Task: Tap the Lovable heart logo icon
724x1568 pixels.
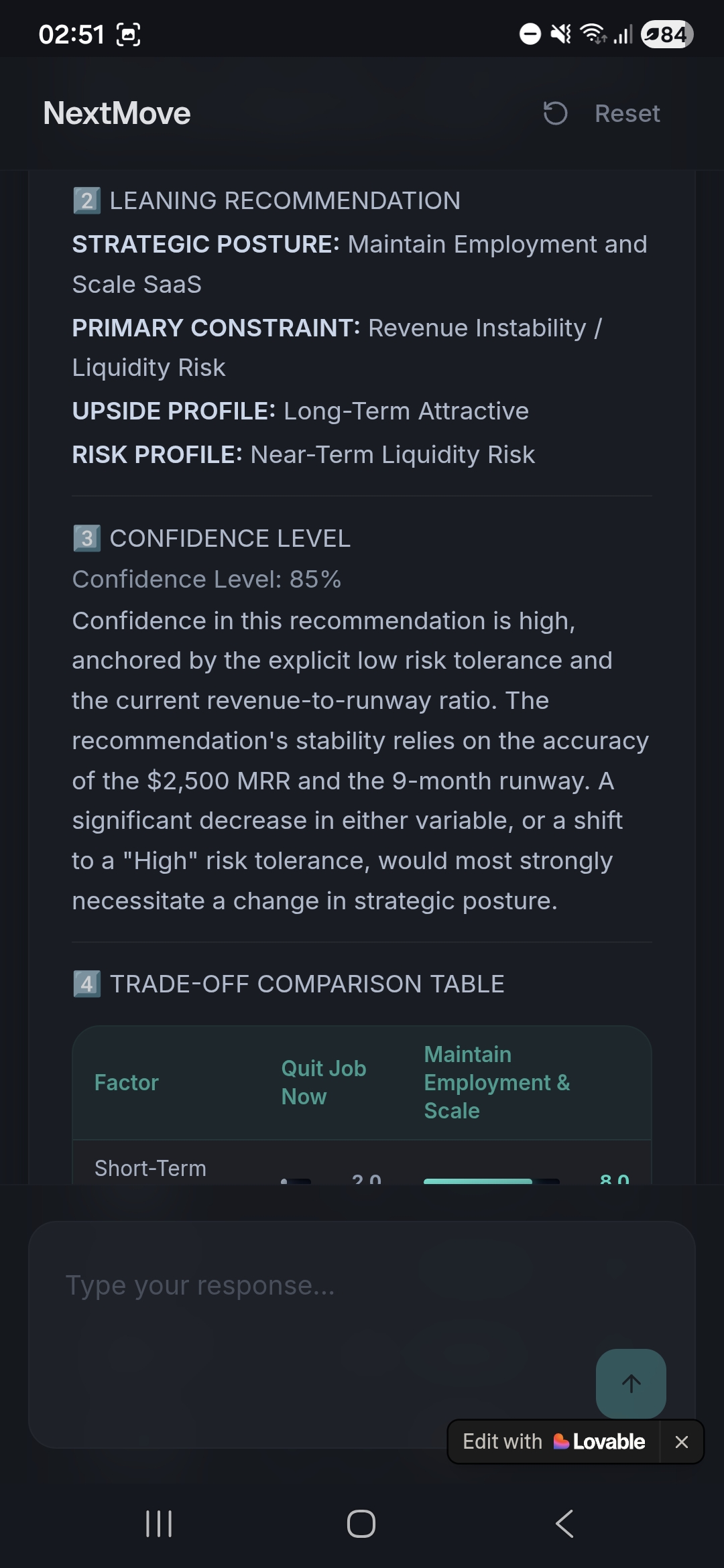Action: (x=562, y=1441)
